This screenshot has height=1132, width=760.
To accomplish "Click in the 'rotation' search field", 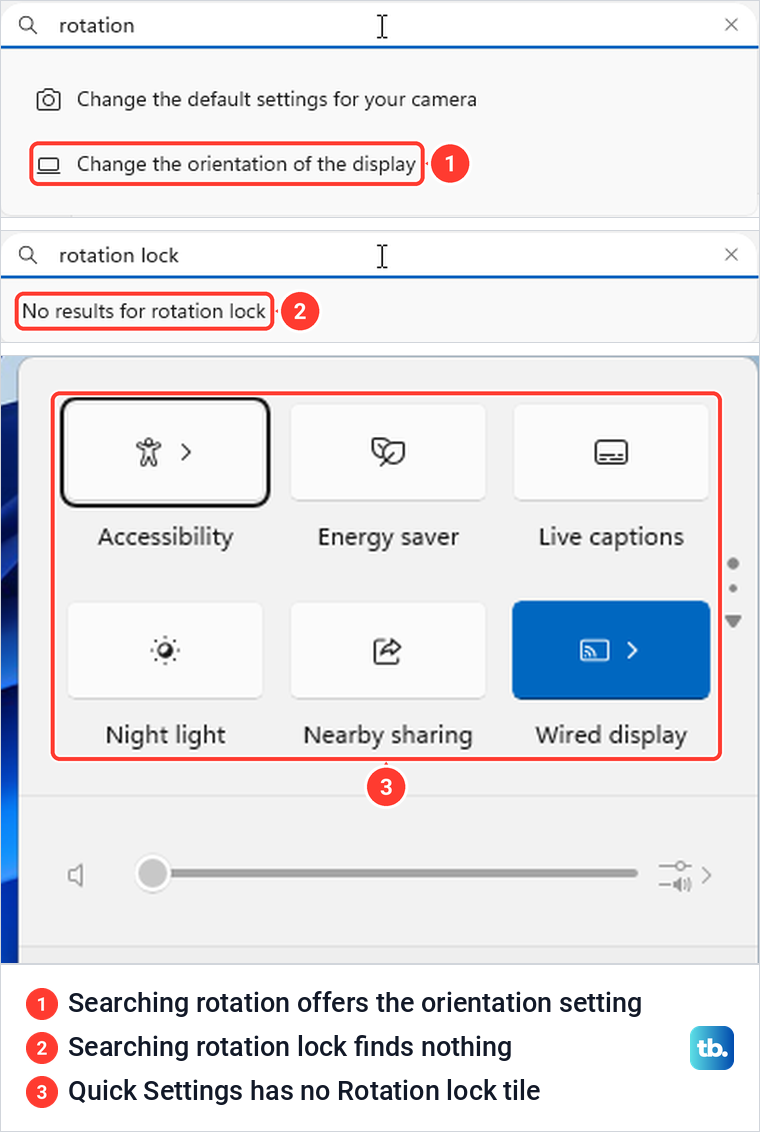I will [x=380, y=25].
